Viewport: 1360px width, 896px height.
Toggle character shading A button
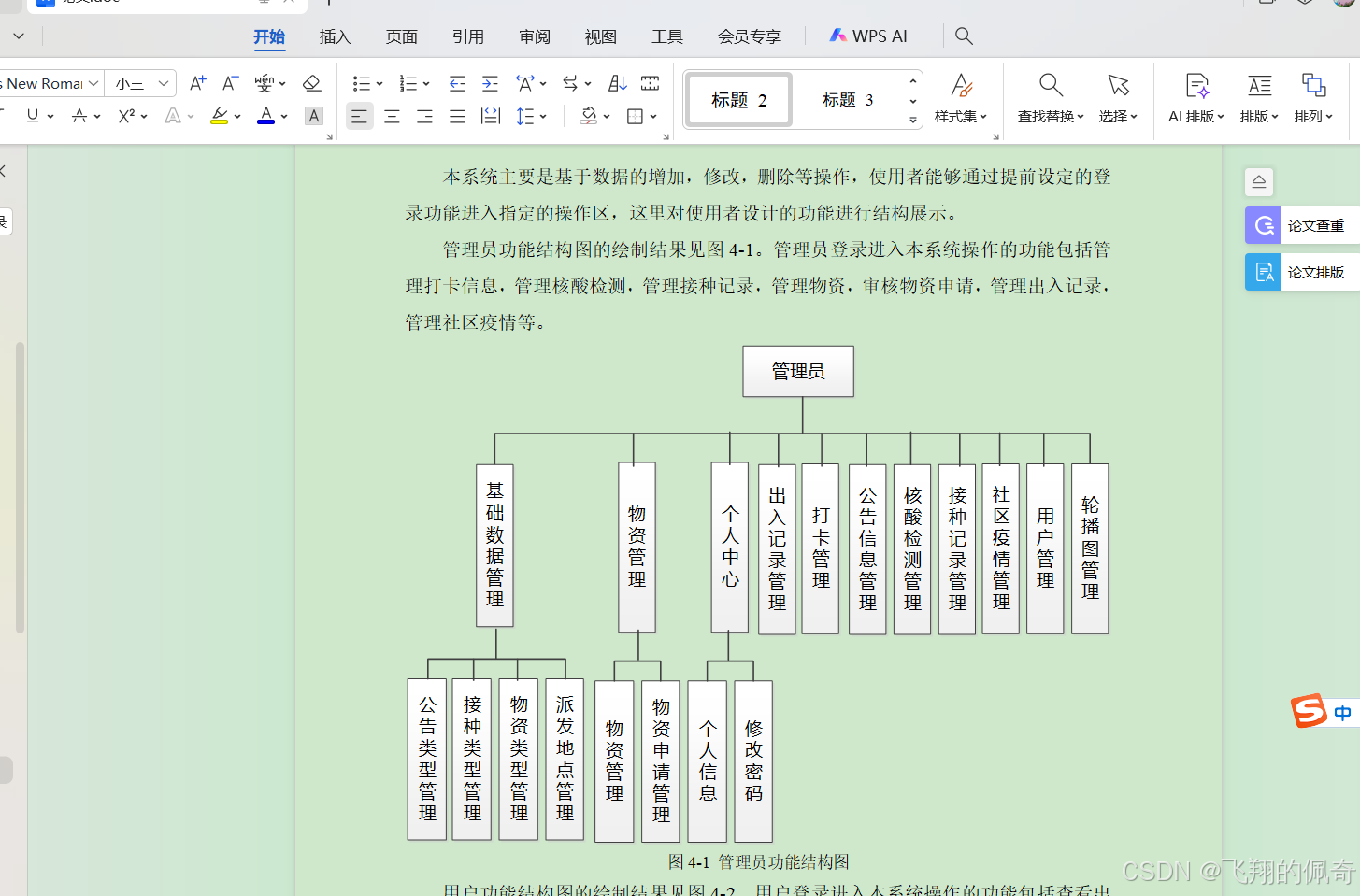point(314,116)
